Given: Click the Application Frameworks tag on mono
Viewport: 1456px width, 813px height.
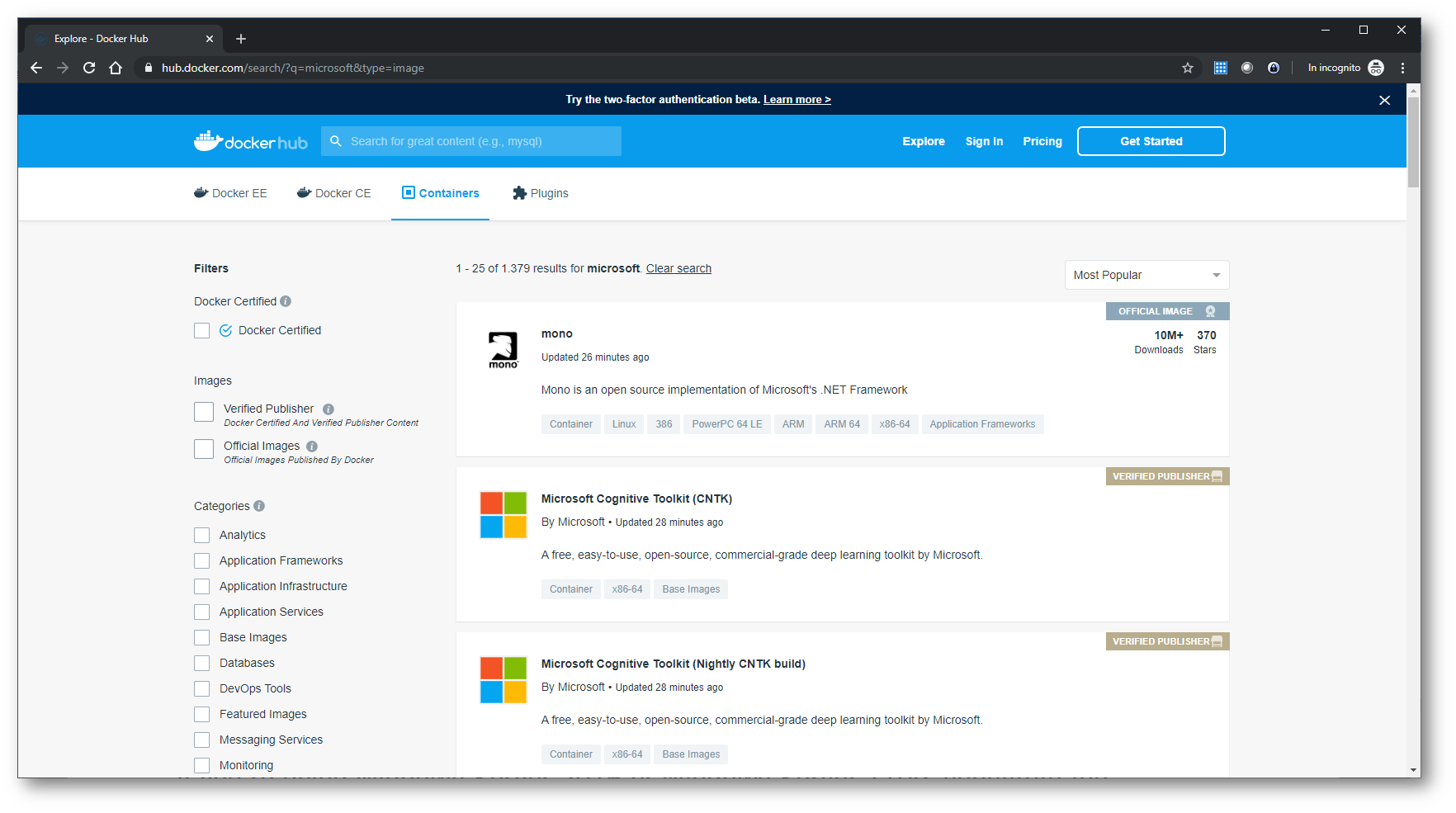Looking at the screenshot, I should coord(982,424).
